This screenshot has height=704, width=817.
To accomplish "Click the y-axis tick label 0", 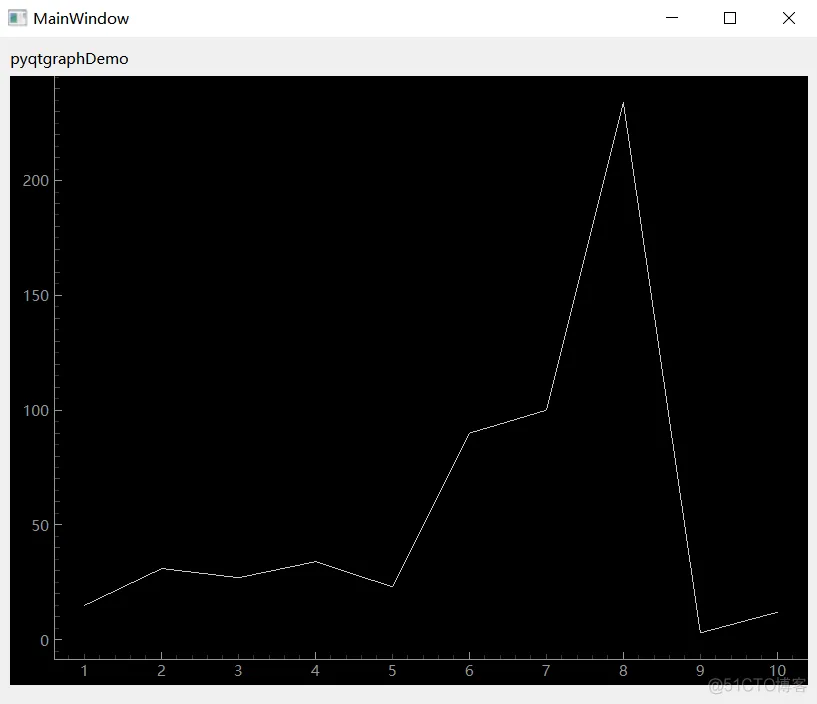I will point(45,640).
